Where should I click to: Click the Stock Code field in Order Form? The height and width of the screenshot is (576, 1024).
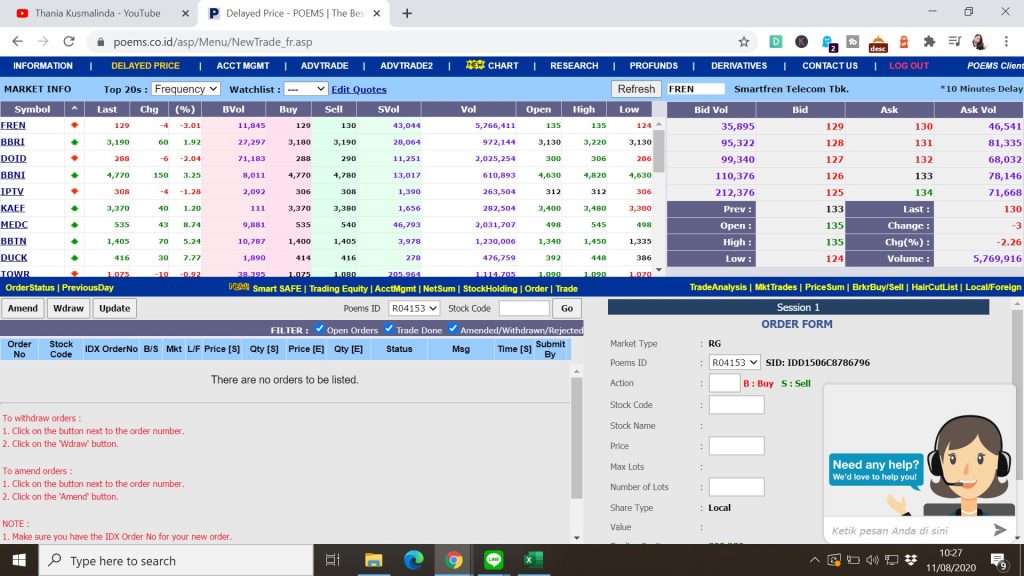[736, 405]
